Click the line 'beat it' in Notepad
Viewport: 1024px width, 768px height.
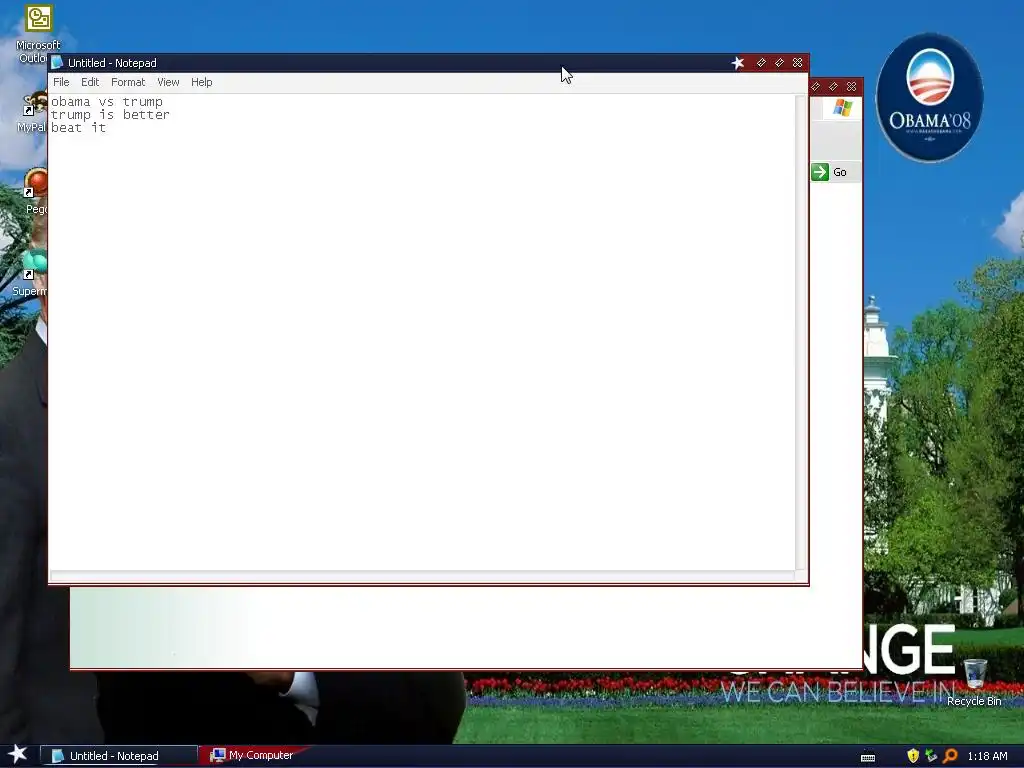coord(78,128)
